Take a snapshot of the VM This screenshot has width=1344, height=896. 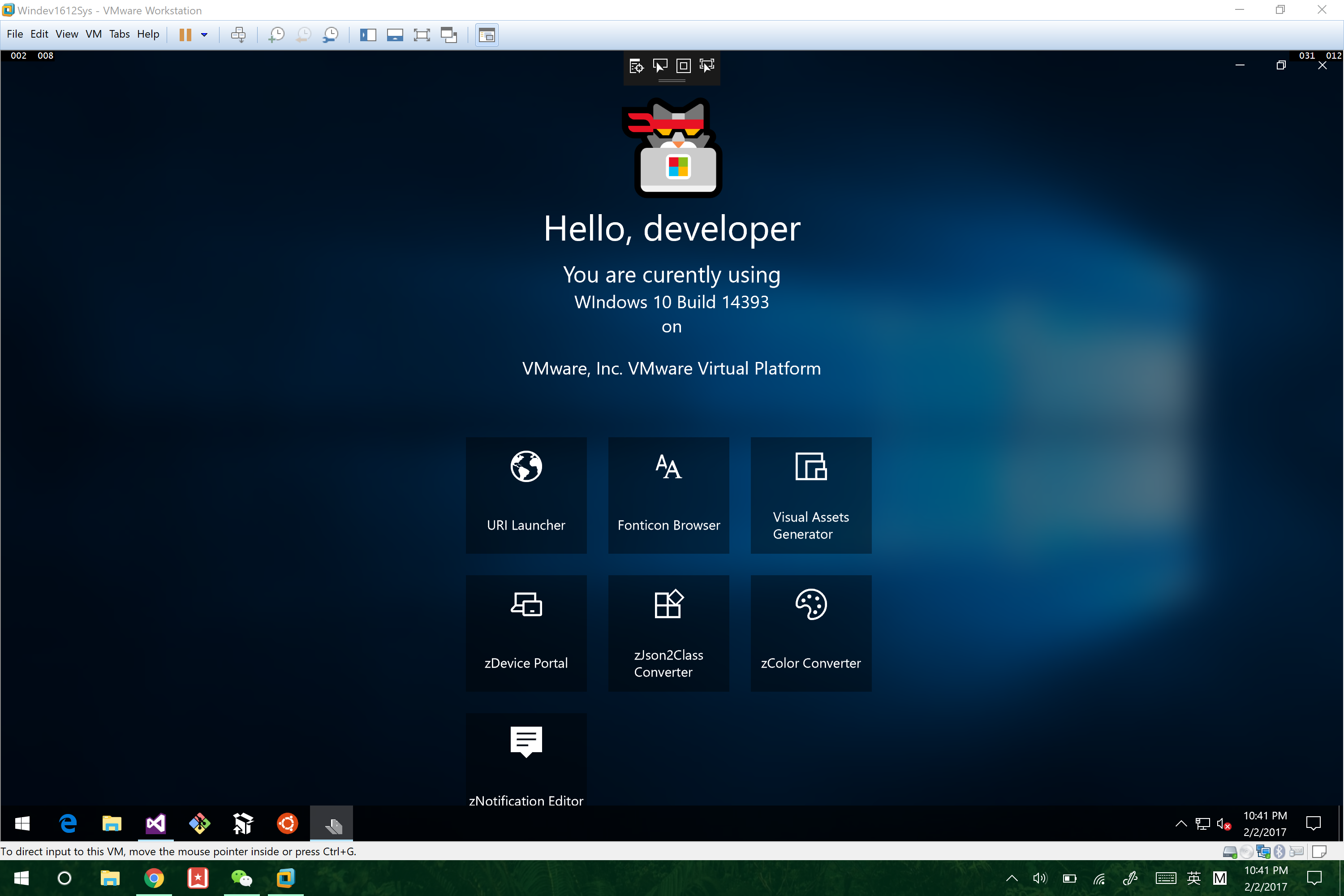(x=276, y=35)
